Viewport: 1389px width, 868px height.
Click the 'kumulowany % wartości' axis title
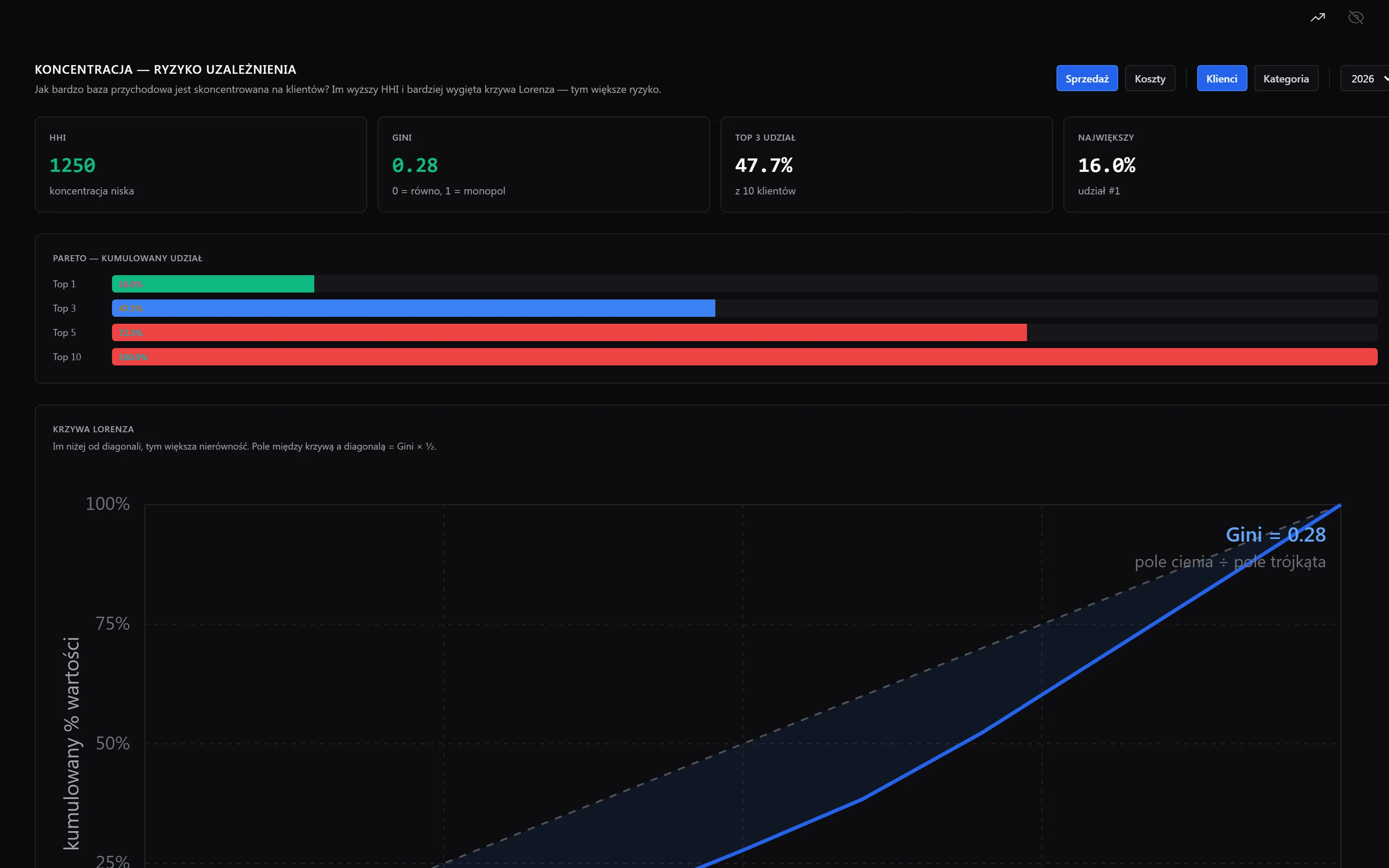pyautogui.click(x=72, y=743)
